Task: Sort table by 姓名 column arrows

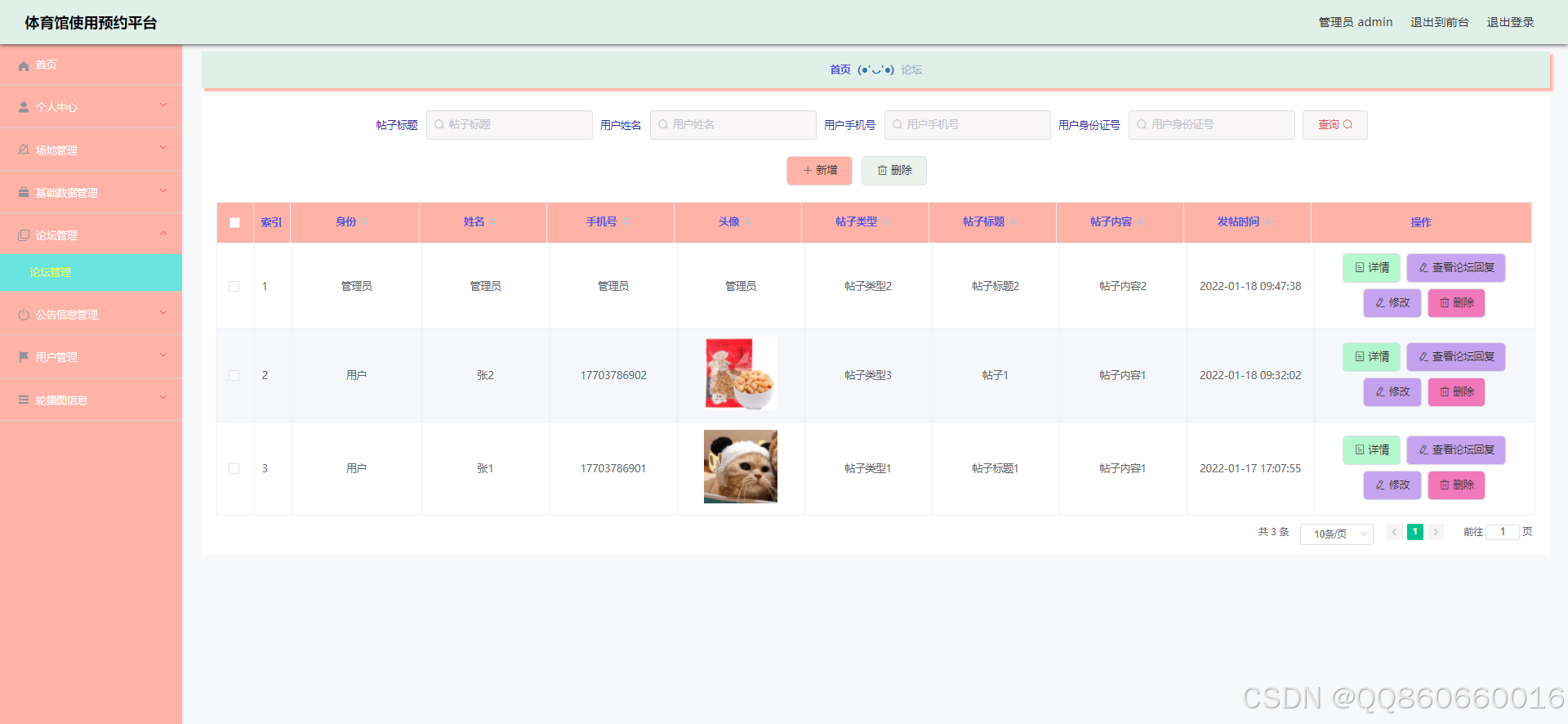Action: (x=493, y=222)
